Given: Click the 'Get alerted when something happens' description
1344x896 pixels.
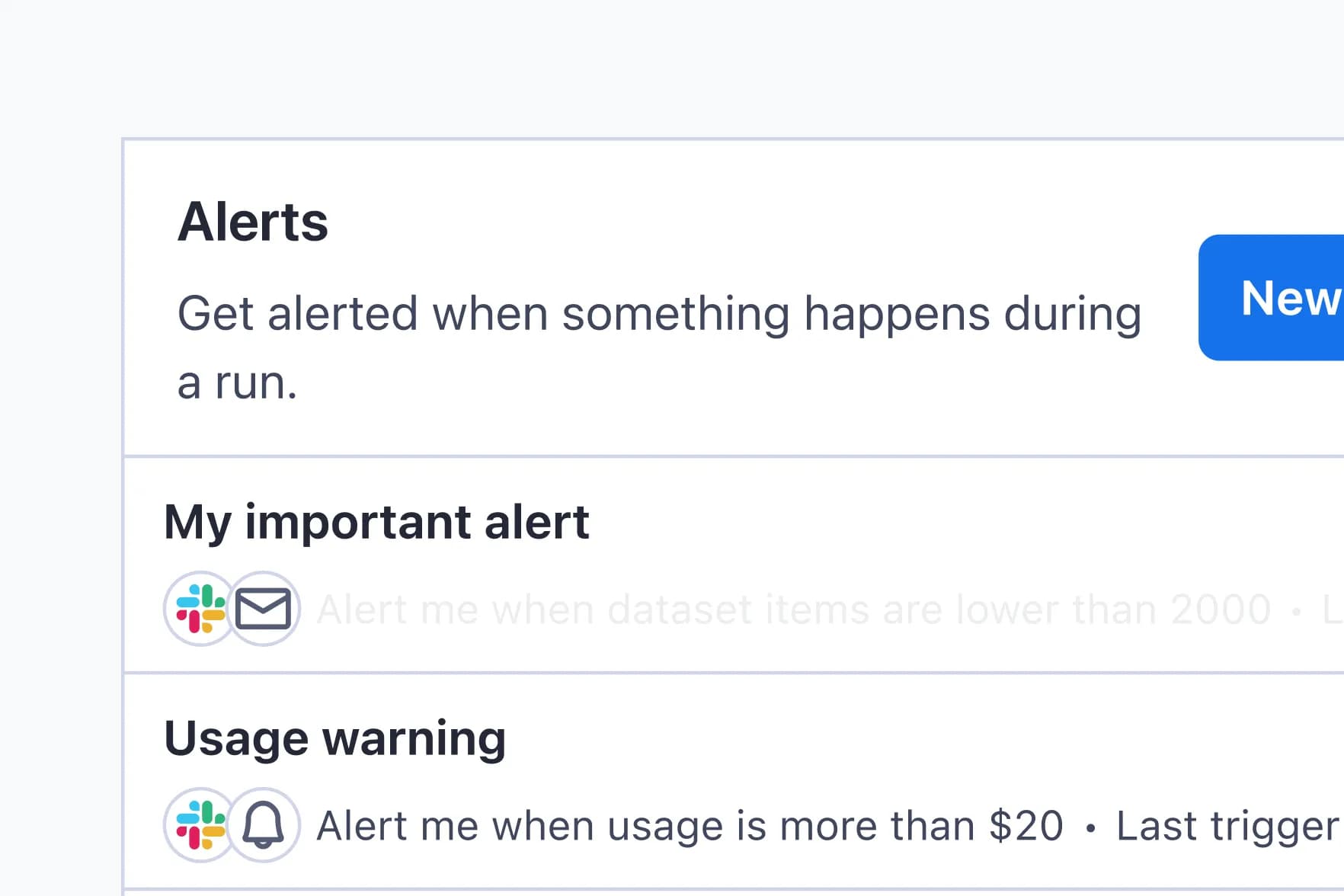Looking at the screenshot, I should point(659,314).
